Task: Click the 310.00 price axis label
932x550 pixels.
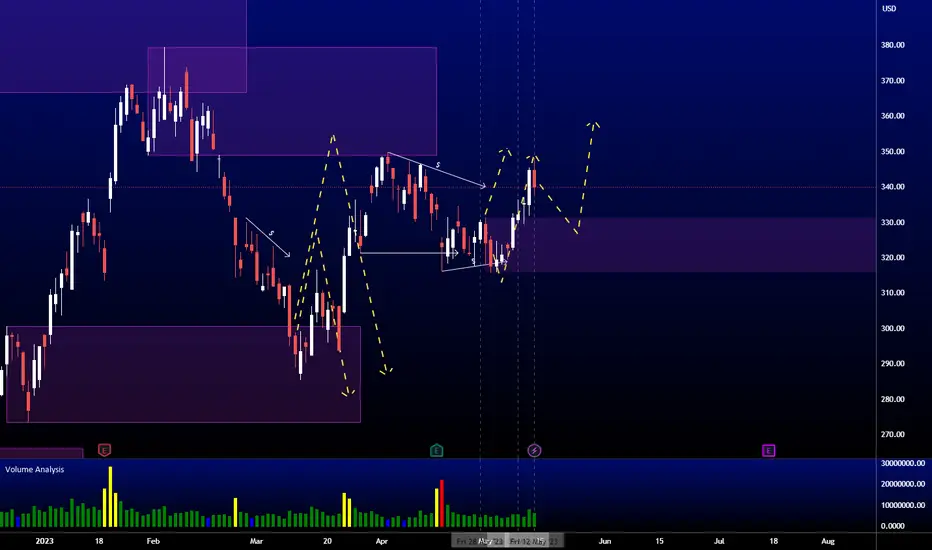Action: (x=892, y=293)
